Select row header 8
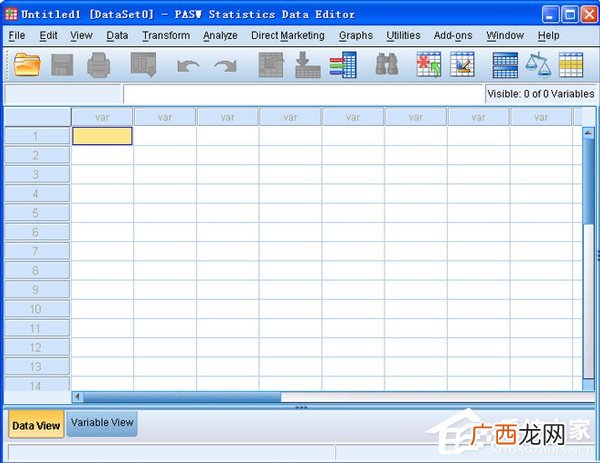600x463 pixels. pyautogui.click(x=37, y=271)
